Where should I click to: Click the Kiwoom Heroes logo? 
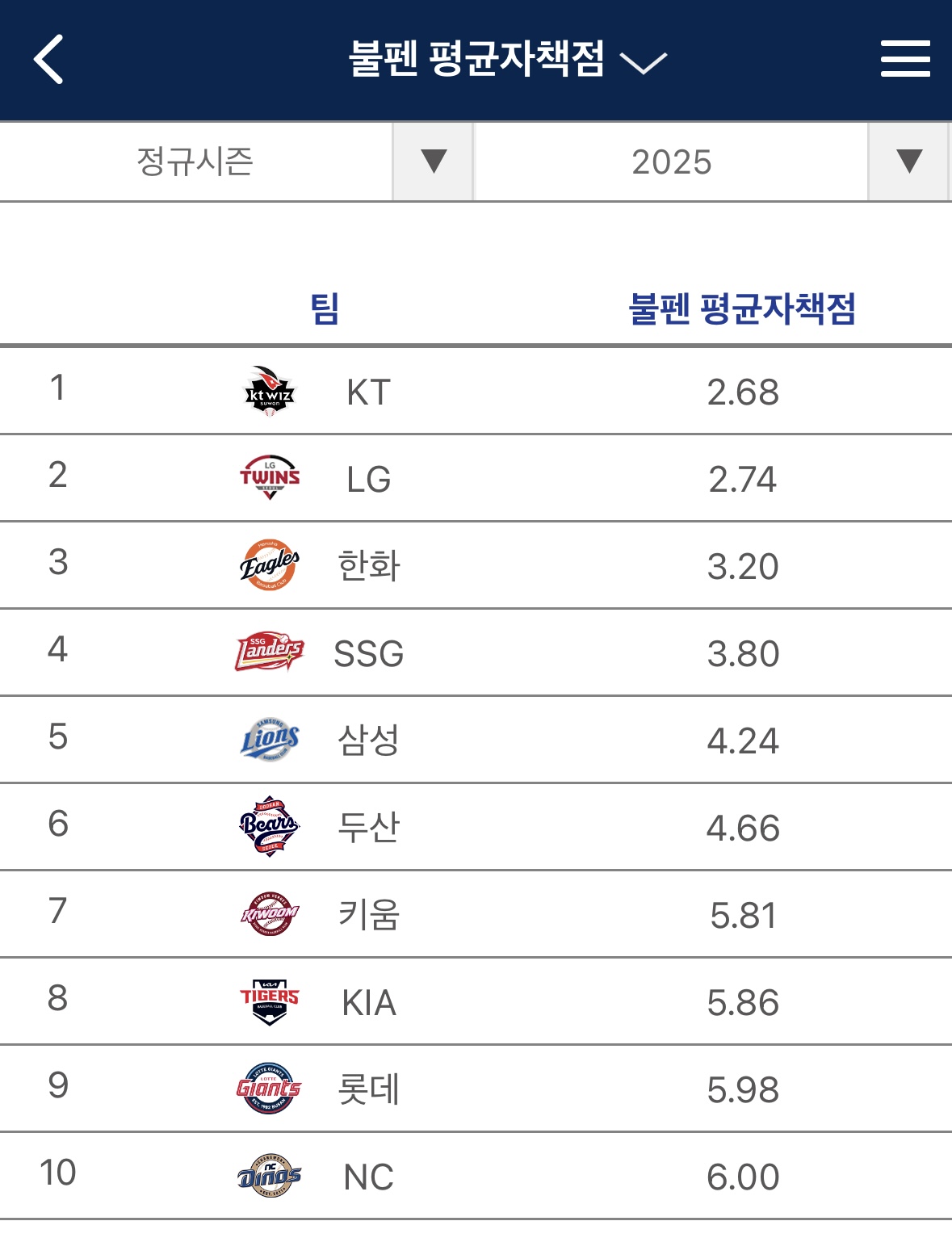point(270,914)
